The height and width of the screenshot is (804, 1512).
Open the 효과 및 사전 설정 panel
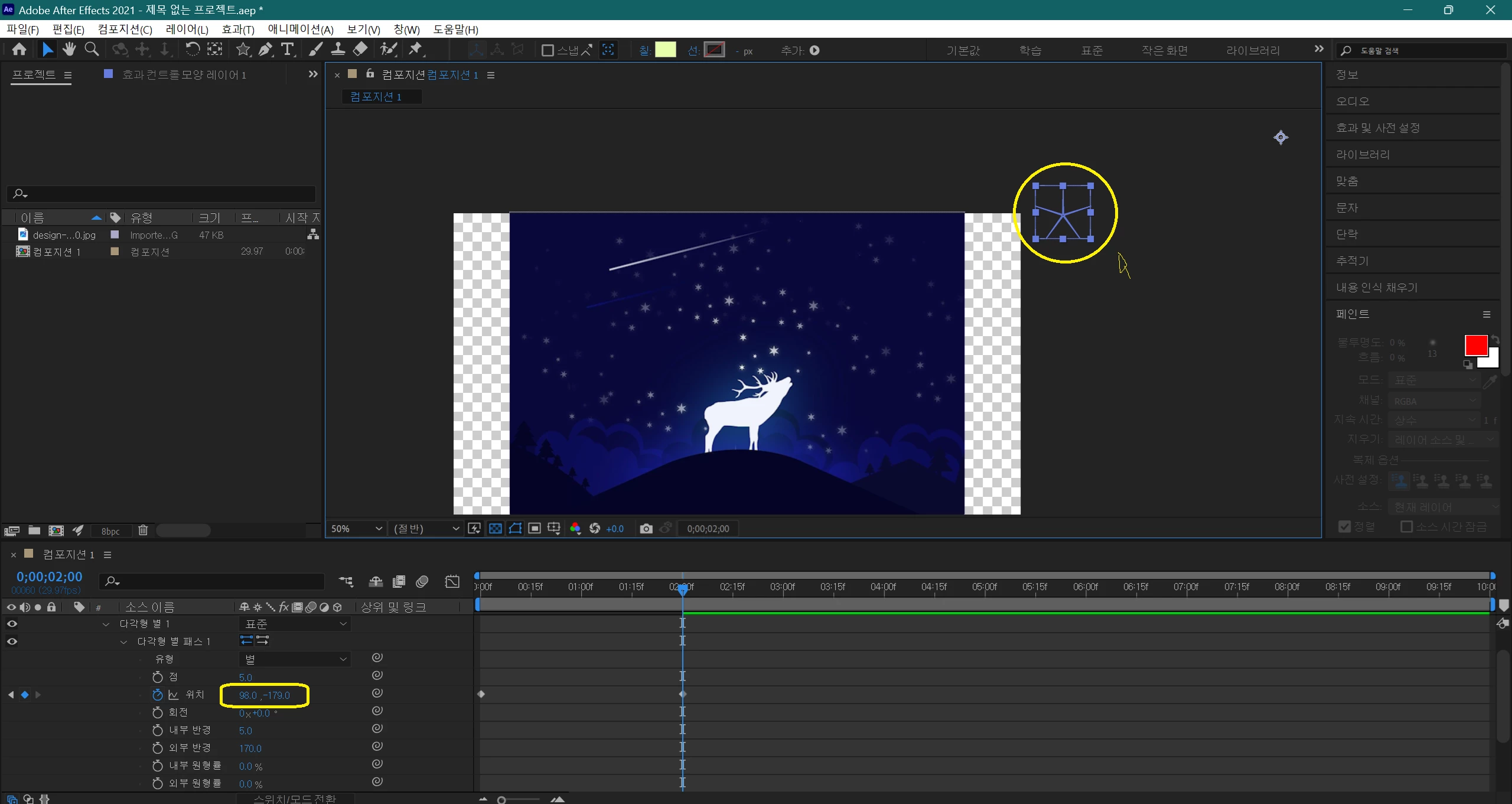[x=1377, y=128]
